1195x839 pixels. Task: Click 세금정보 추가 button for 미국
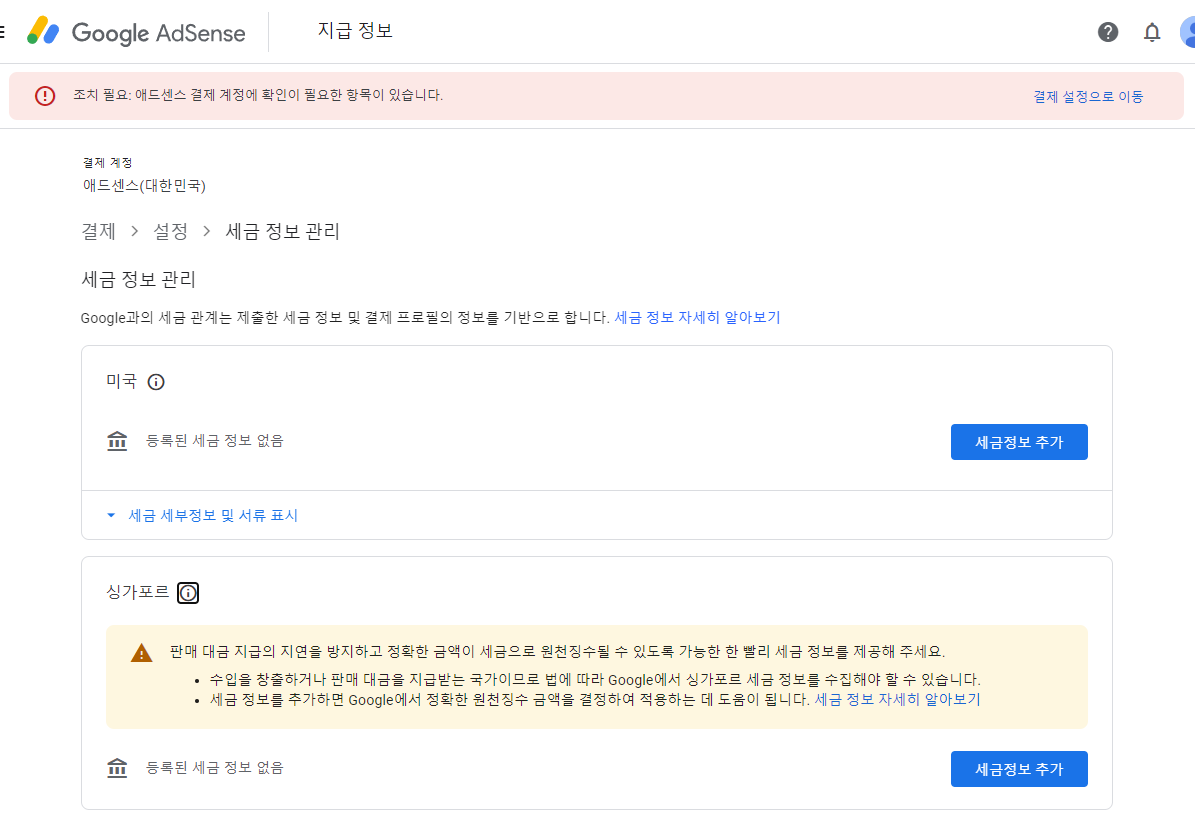[x=1019, y=442]
